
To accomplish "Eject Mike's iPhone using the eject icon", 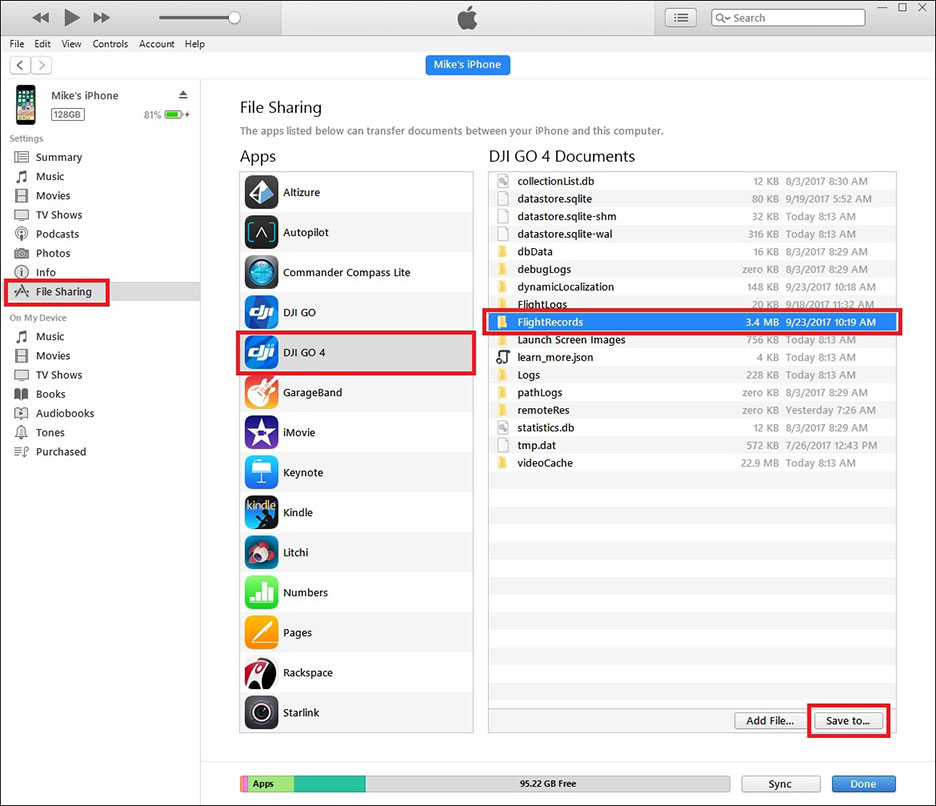I will tap(183, 95).
